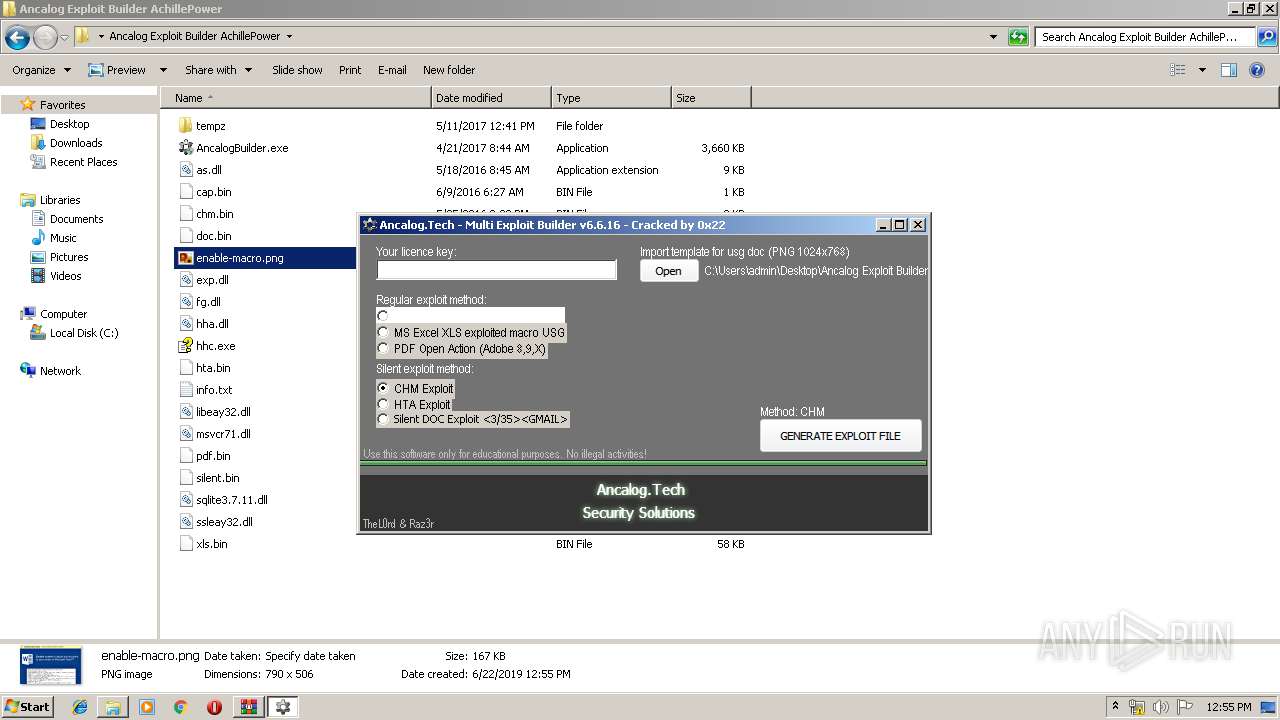Select the enable-macro.png file icon
This screenshot has width=1280, height=720.
185,258
